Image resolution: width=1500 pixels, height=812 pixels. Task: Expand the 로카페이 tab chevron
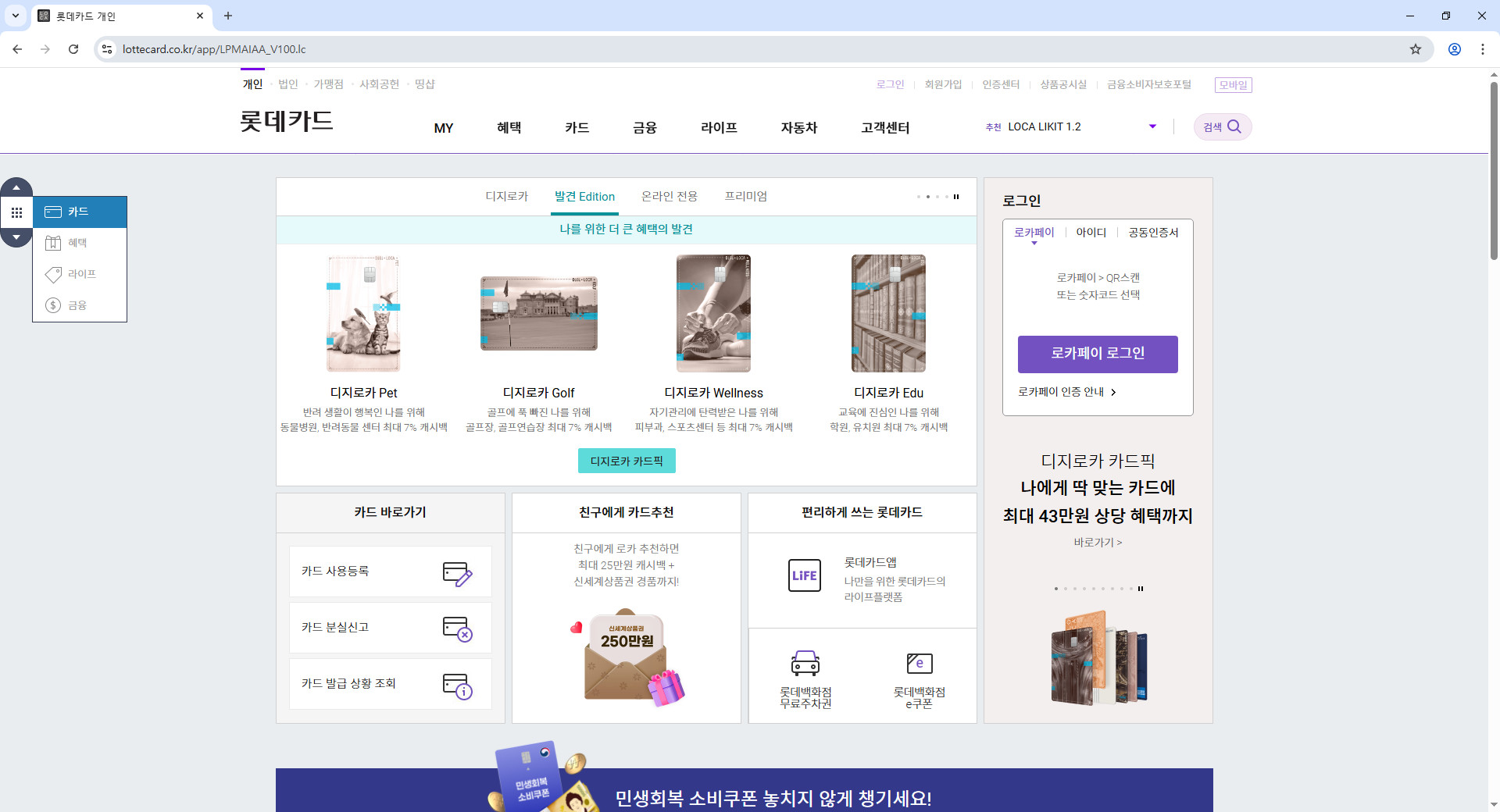coord(1034,243)
